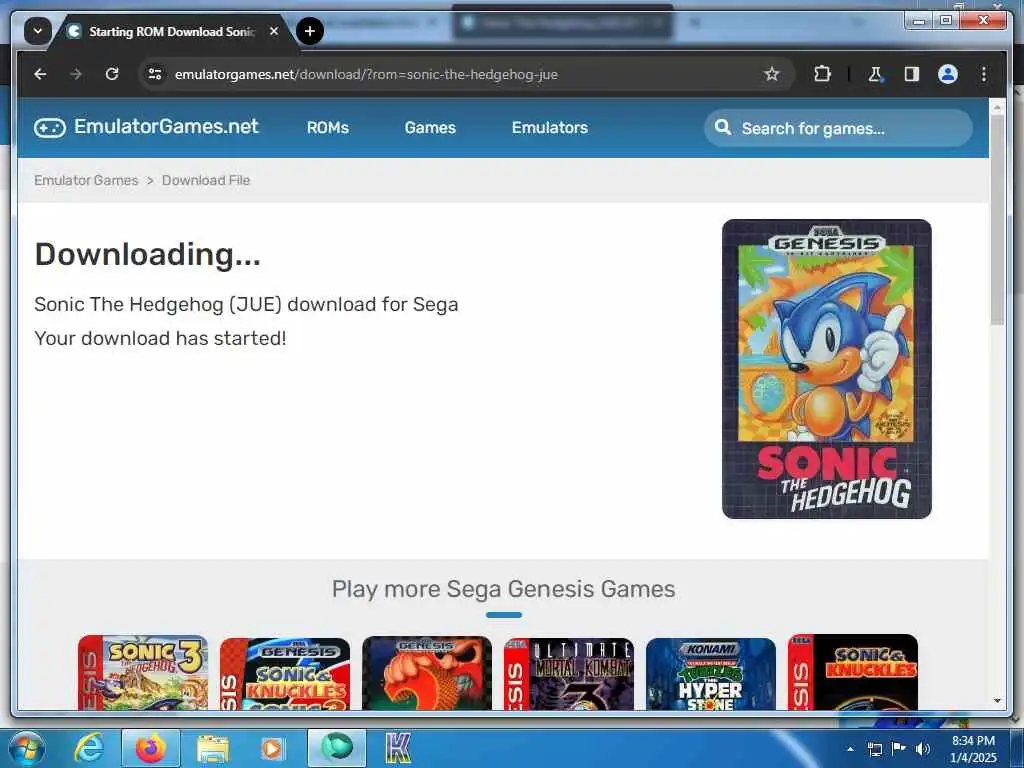Click the EmulatorGames.net logo
The height and width of the screenshot is (768, 1024).
[x=146, y=127]
